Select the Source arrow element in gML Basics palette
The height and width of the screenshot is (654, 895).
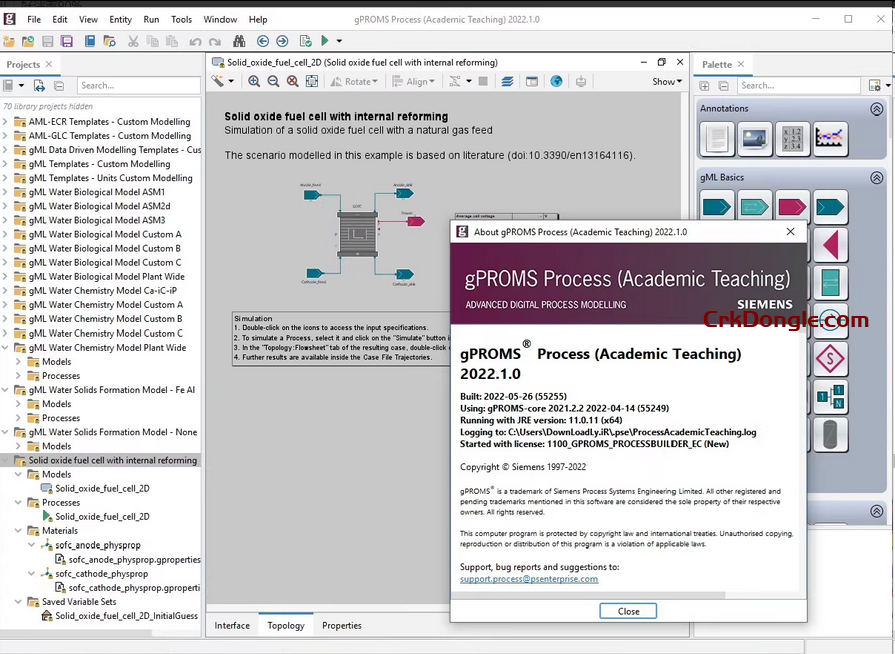pos(716,207)
